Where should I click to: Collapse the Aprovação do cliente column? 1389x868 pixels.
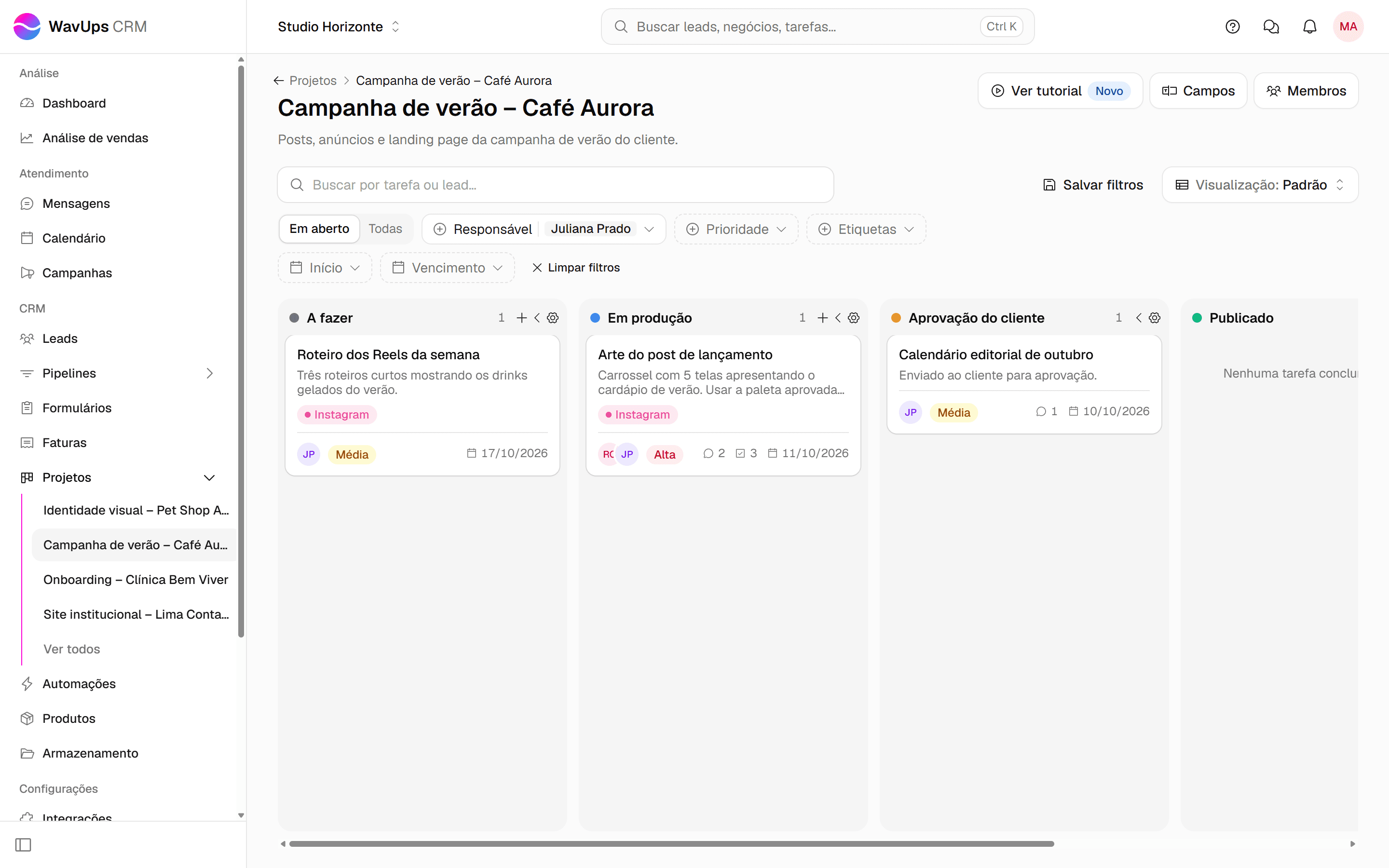click(1139, 318)
